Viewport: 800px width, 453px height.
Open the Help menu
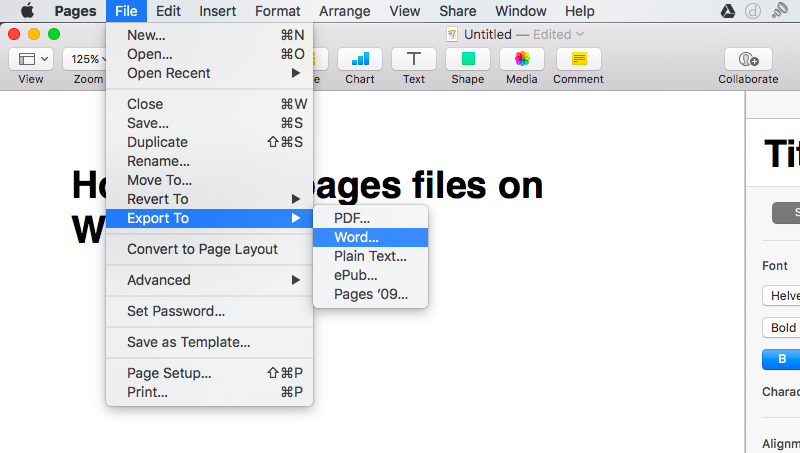[x=580, y=11]
